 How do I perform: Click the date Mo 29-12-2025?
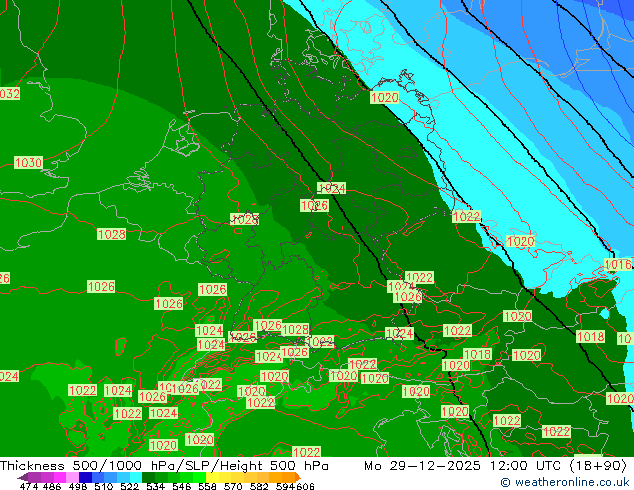click(423, 466)
